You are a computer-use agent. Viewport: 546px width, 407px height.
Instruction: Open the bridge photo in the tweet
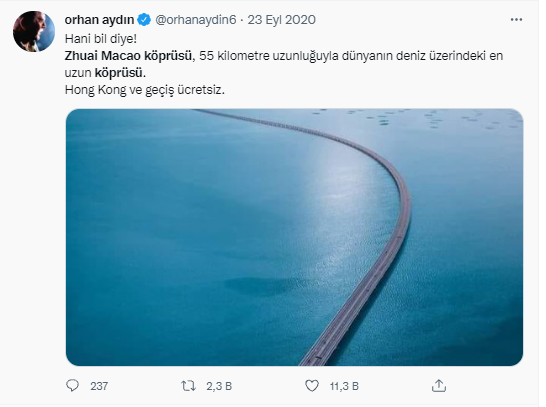294,237
